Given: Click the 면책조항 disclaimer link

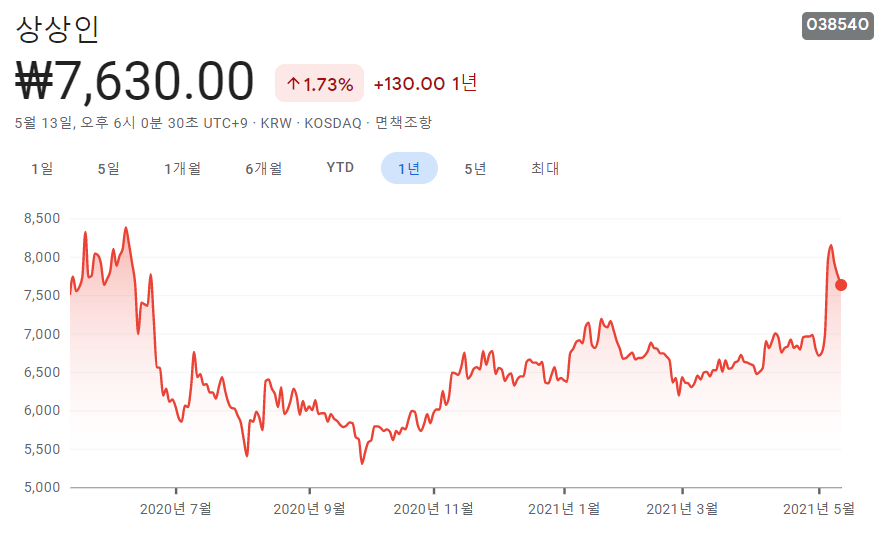Looking at the screenshot, I should click(403, 122).
